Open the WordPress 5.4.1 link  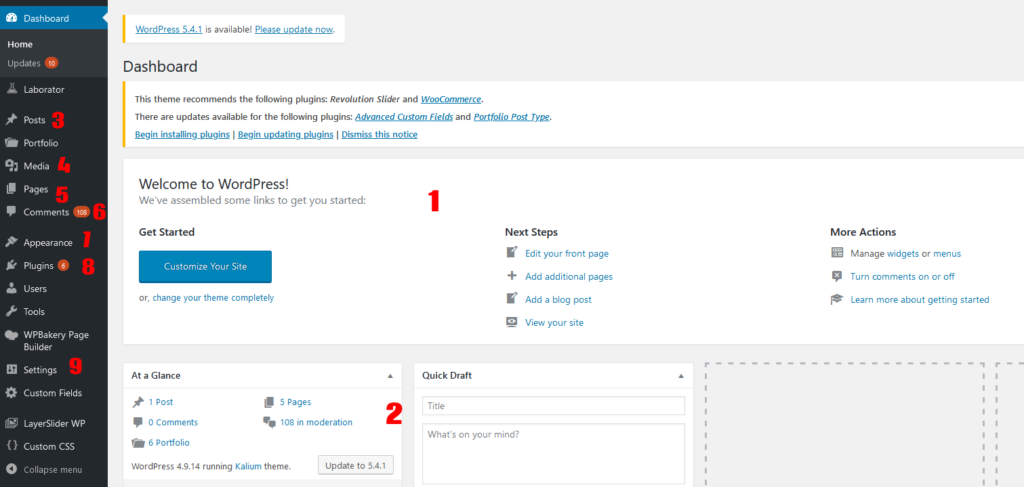tap(169, 29)
